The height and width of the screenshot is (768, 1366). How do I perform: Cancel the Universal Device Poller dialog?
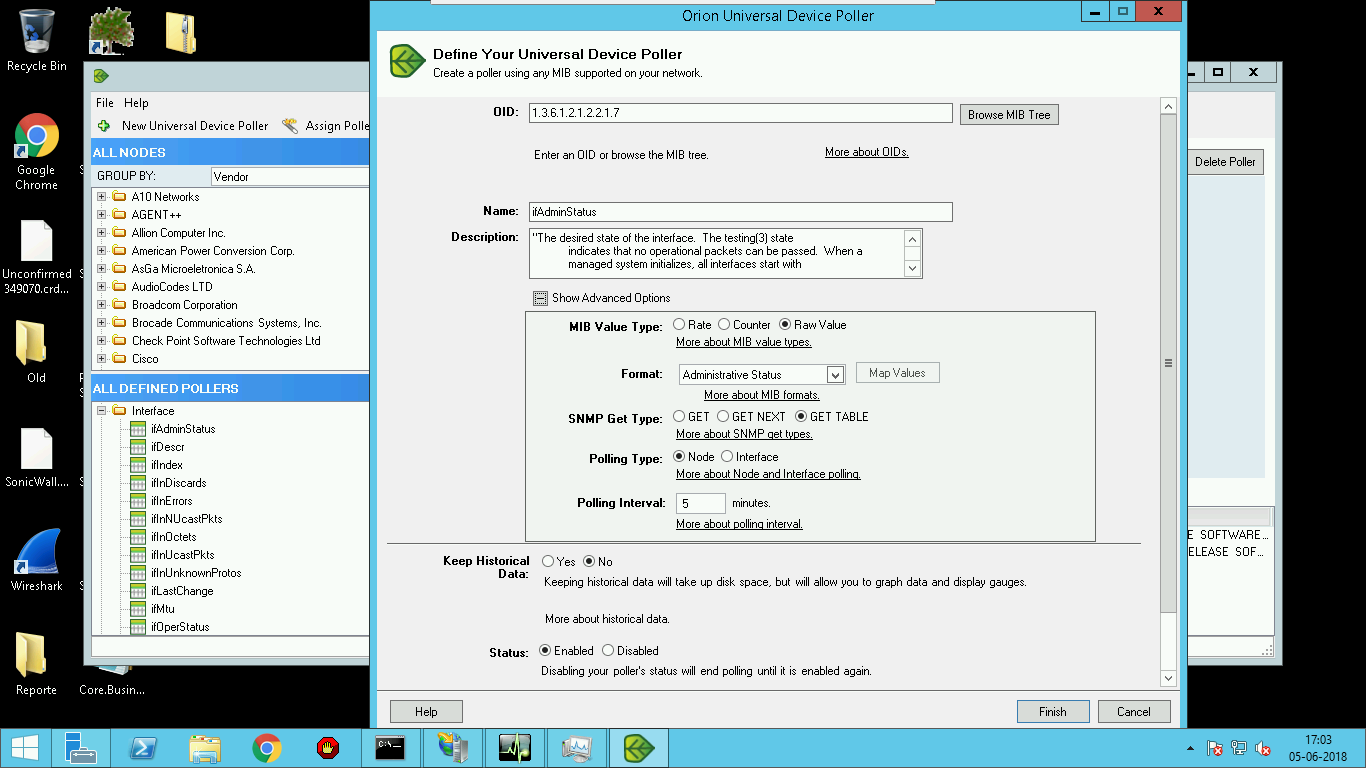point(1134,712)
